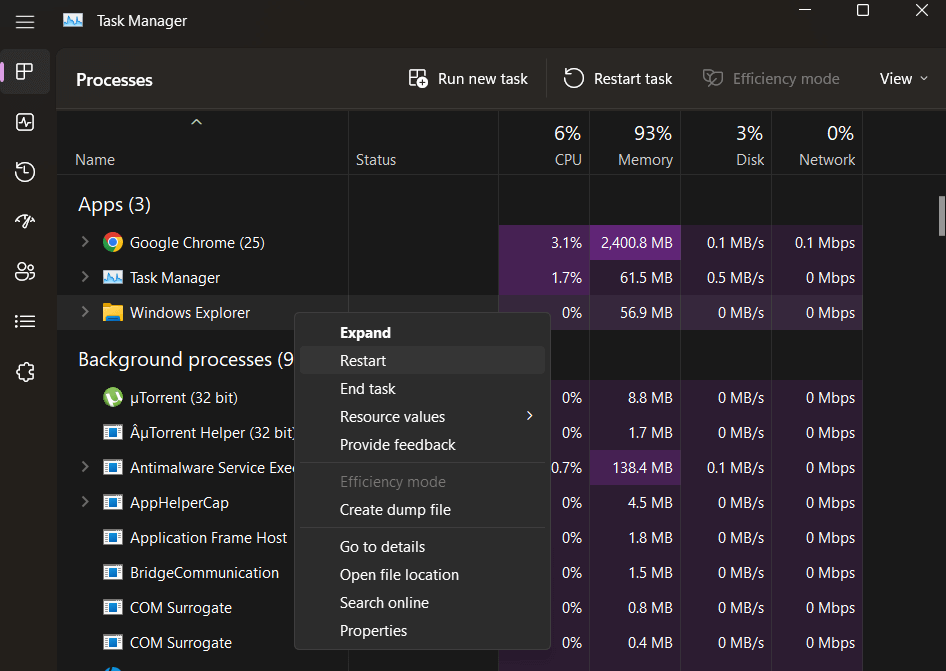Sort by the CPU column header

(x=544, y=144)
